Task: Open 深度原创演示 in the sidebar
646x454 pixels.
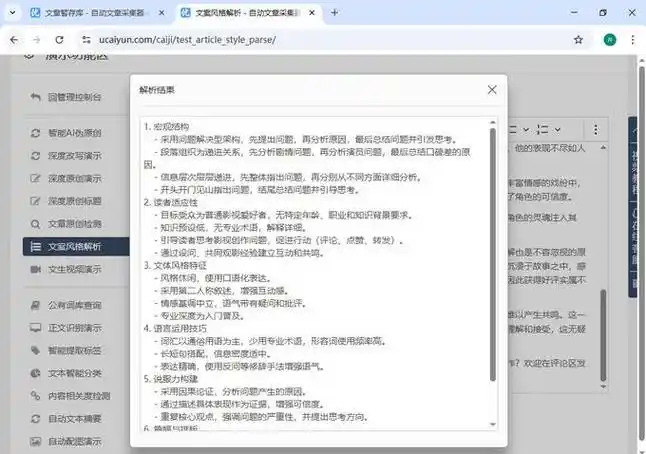Action: click(x=66, y=178)
